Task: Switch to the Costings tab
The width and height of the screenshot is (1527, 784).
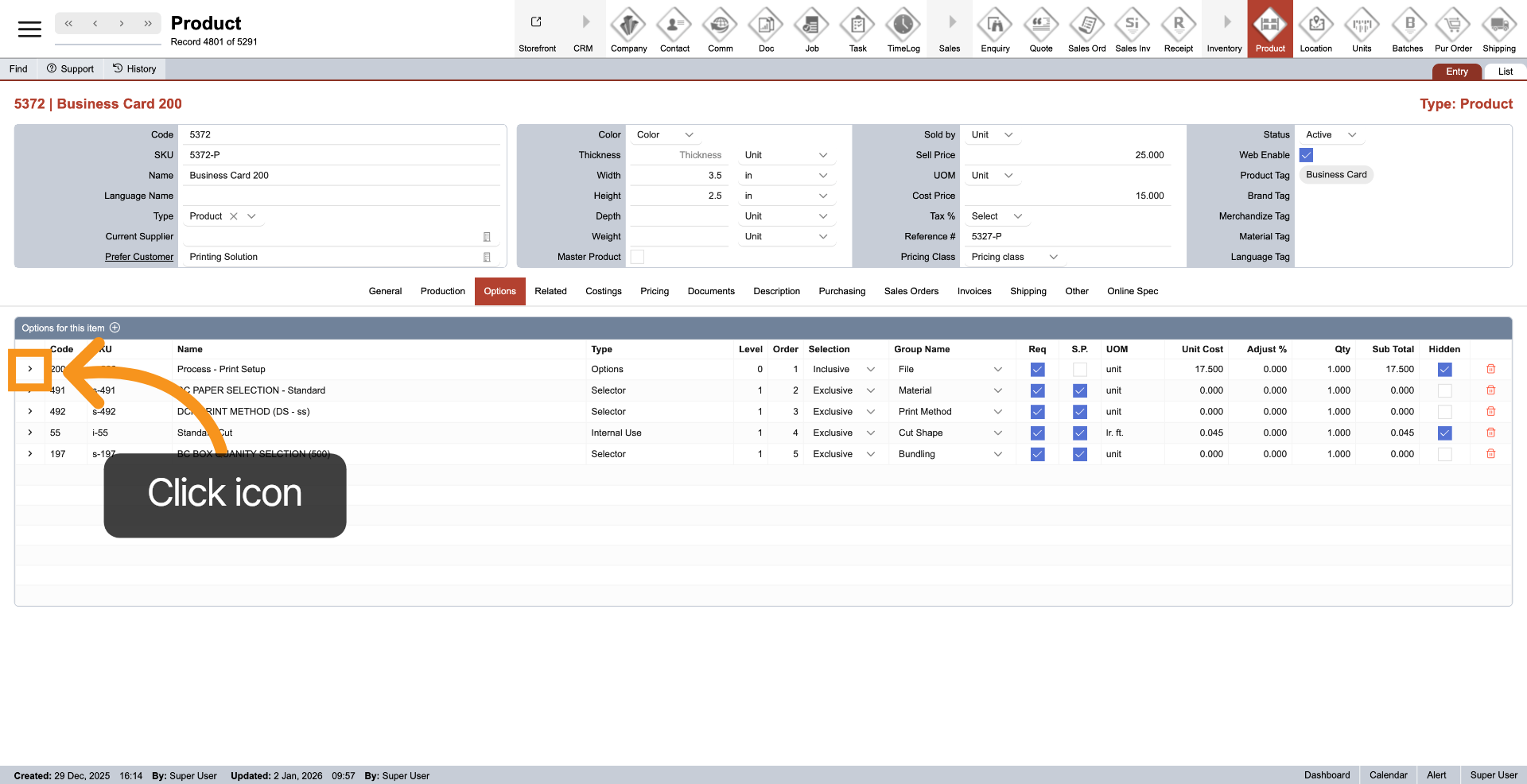Action: pyautogui.click(x=603, y=291)
